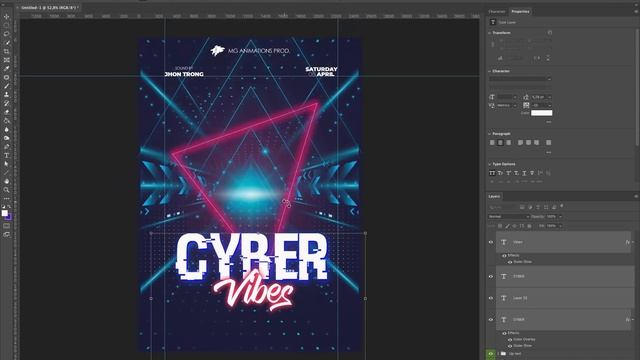Select the Horizontal Type tool
This screenshot has height=360, width=640.
pyautogui.click(x=7, y=156)
